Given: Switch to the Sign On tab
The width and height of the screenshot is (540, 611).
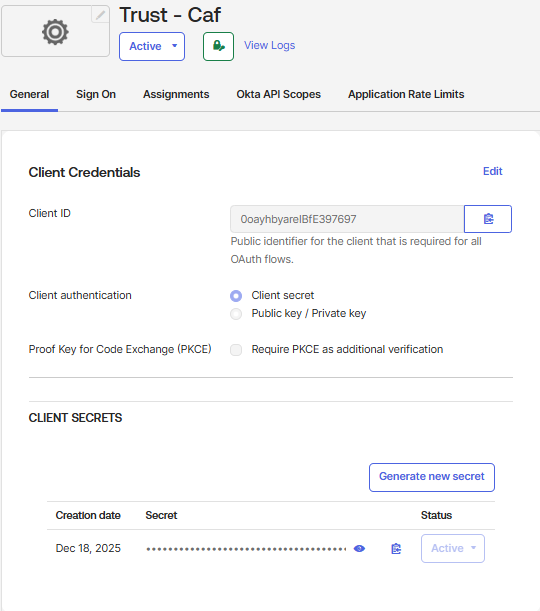Looking at the screenshot, I should [96, 94].
